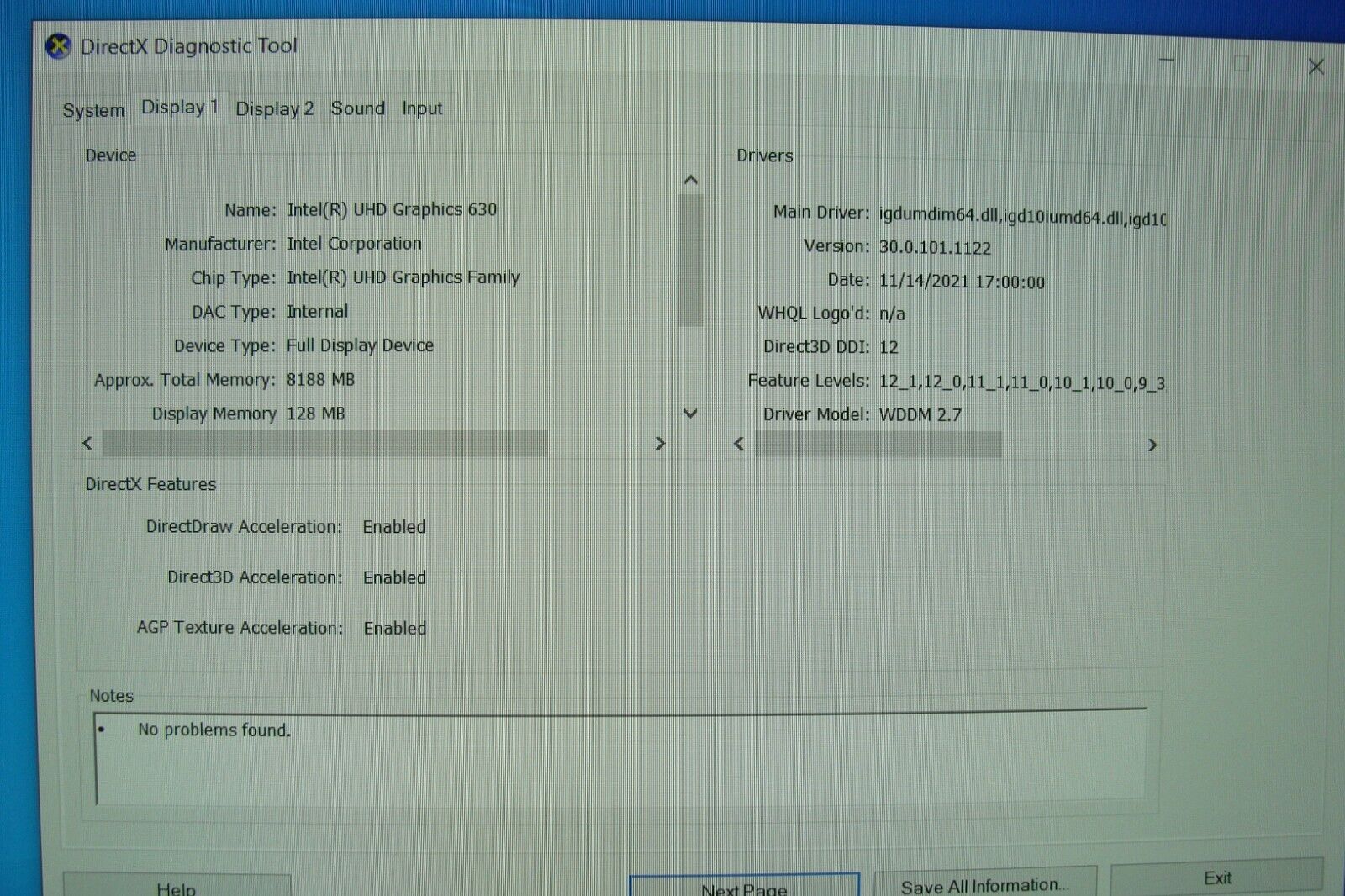Click Device list scroll right arrow
Viewport: 1345px width, 896px height.
click(x=660, y=443)
